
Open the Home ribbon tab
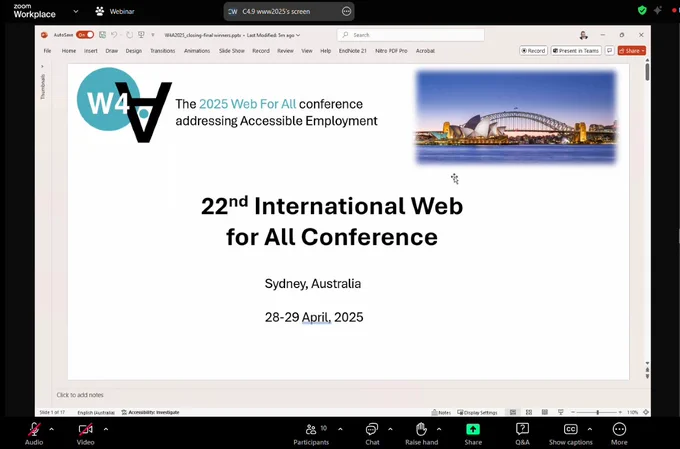tap(69, 51)
